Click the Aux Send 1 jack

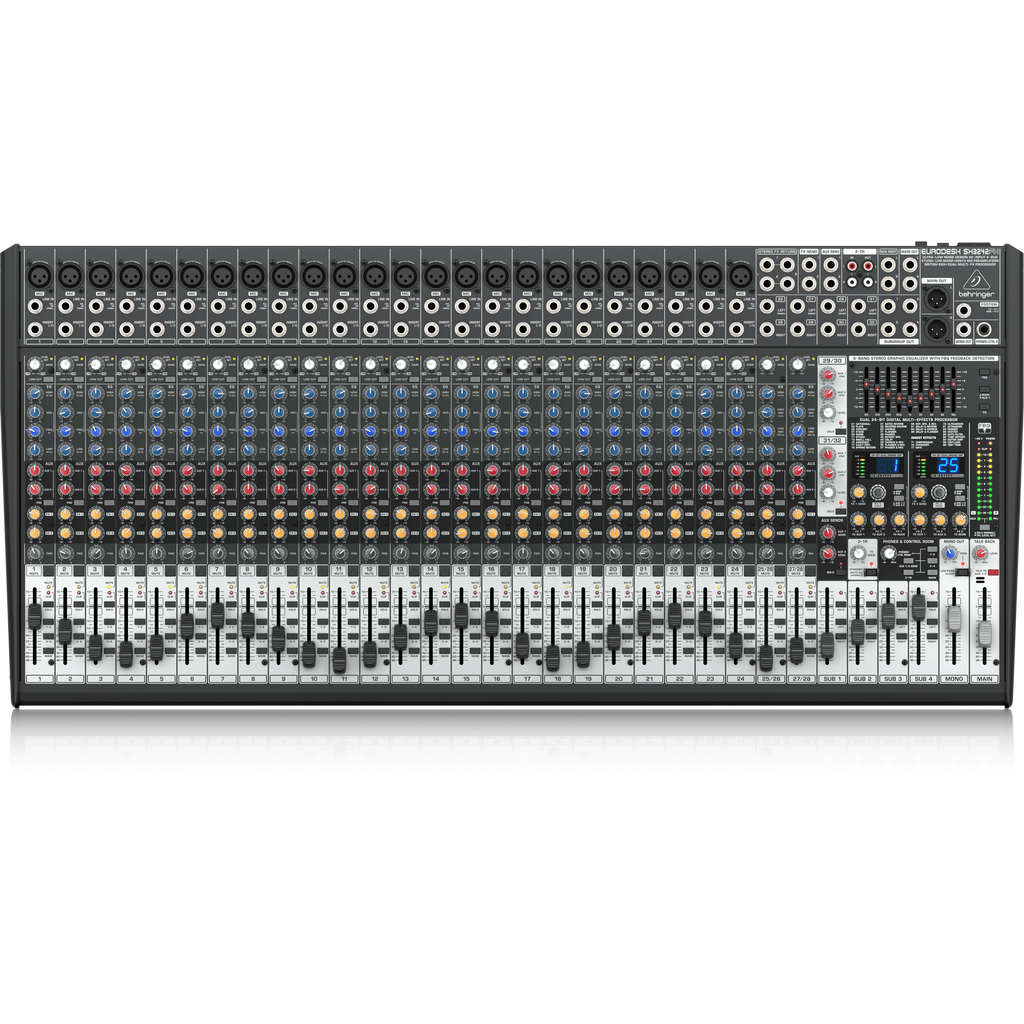coord(831,264)
